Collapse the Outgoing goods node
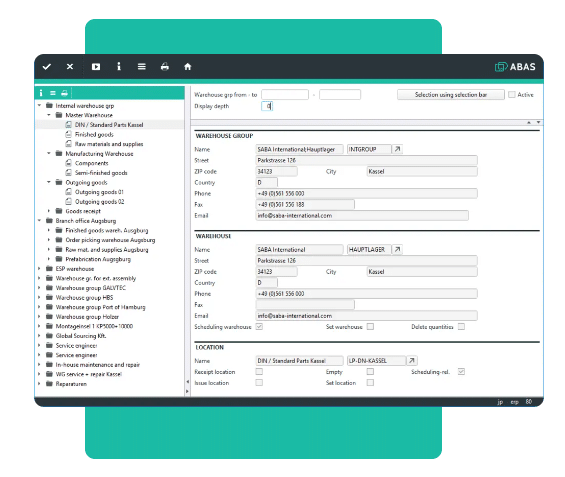Screen dimensions: 565x477 tap(49, 182)
